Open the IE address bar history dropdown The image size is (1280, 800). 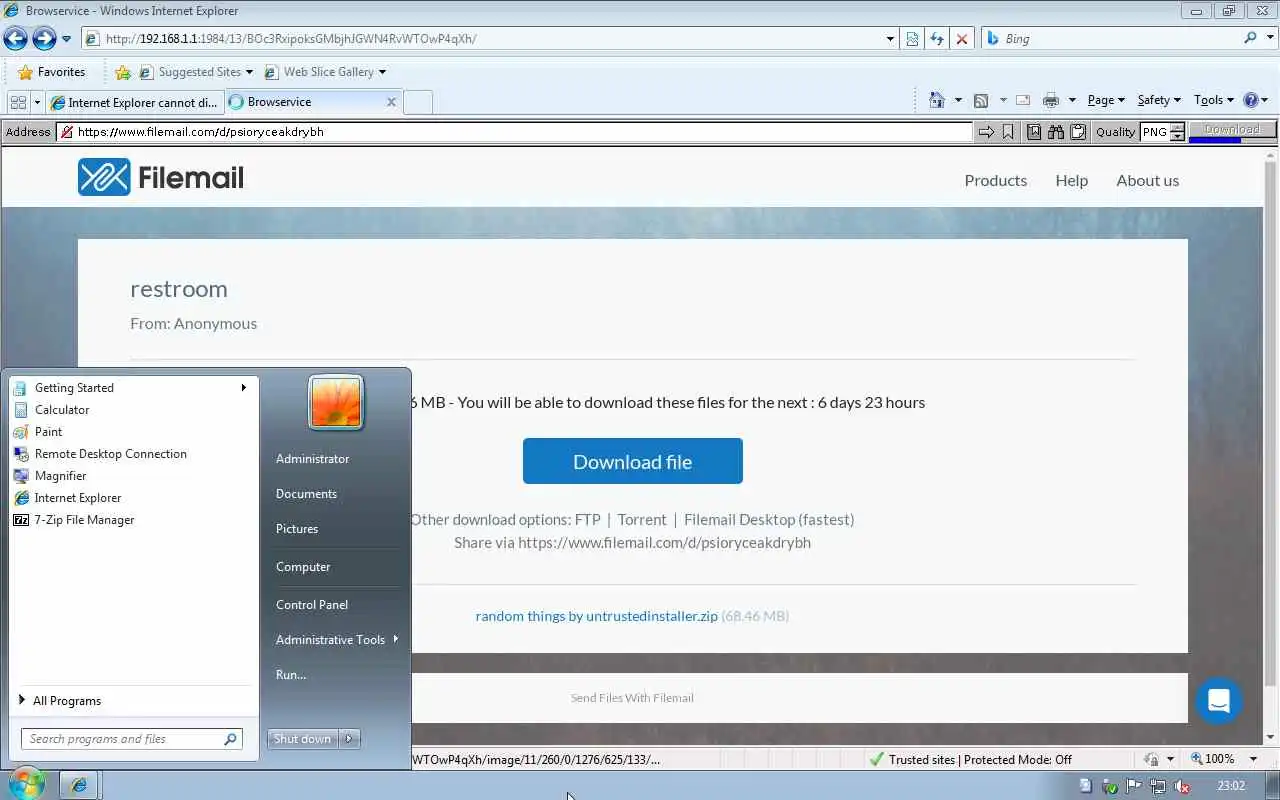890,39
